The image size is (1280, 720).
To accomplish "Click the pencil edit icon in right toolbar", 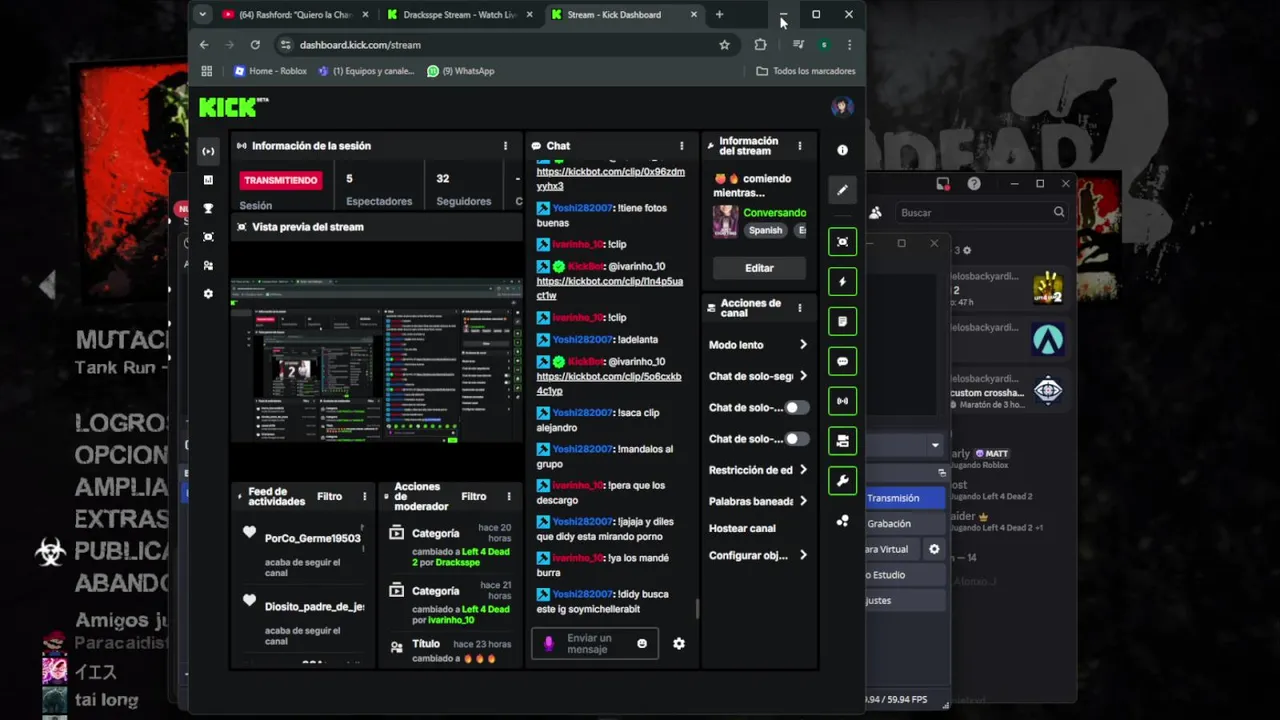I will [842, 190].
